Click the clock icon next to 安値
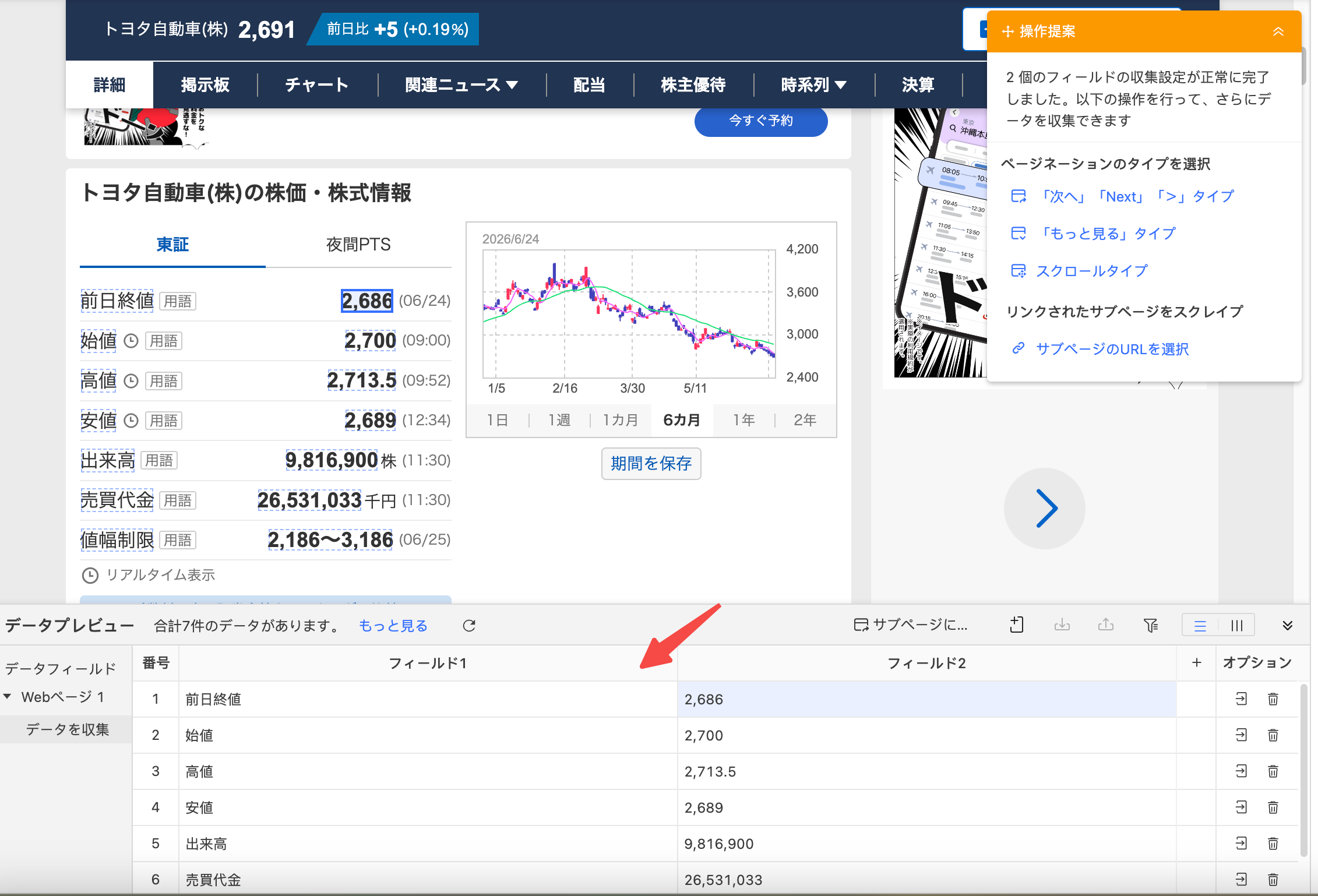Viewport: 1318px width, 896px height. pyautogui.click(x=131, y=421)
